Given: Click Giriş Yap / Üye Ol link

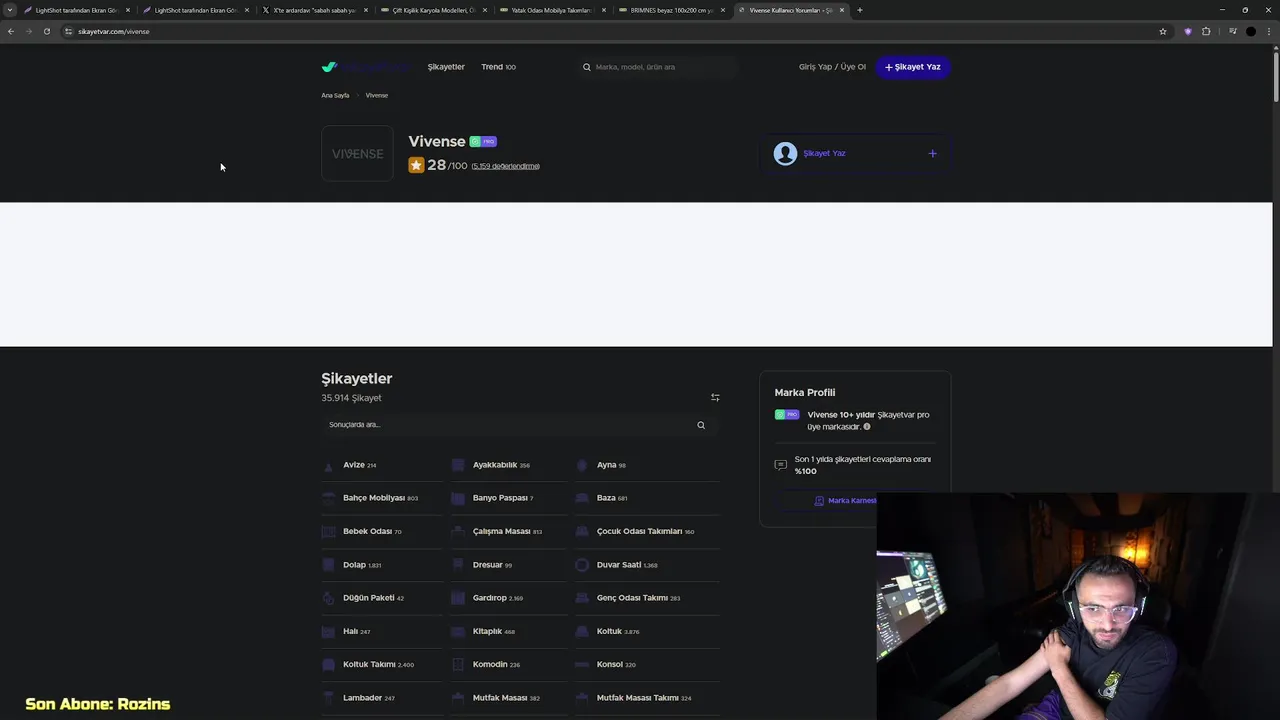Looking at the screenshot, I should tap(832, 67).
